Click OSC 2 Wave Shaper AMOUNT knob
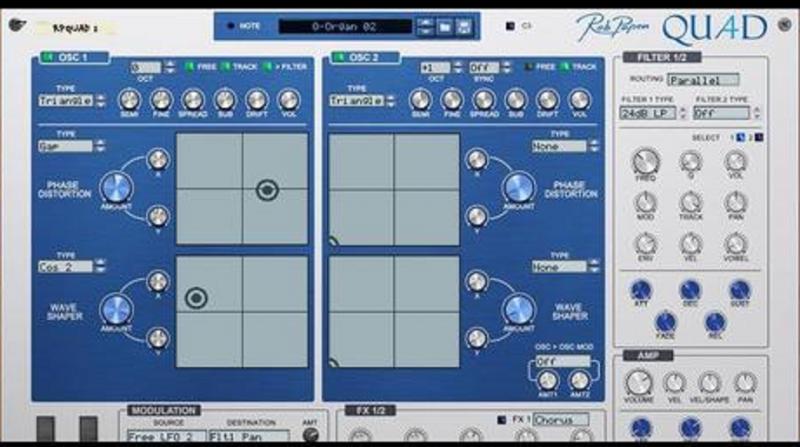800x447 pixels. 519,309
